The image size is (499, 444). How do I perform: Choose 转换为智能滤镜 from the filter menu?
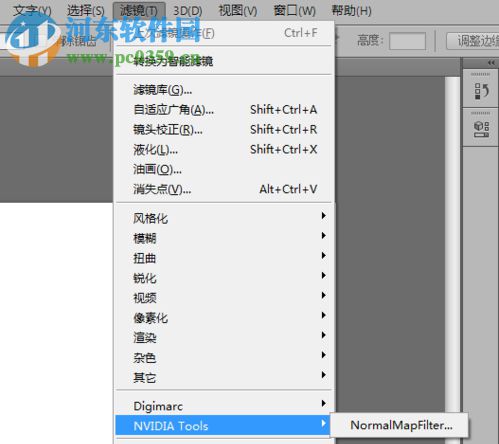pos(223,61)
